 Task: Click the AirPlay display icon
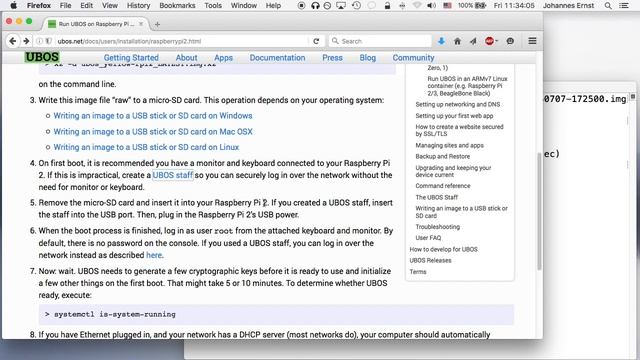click(x=341, y=6)
